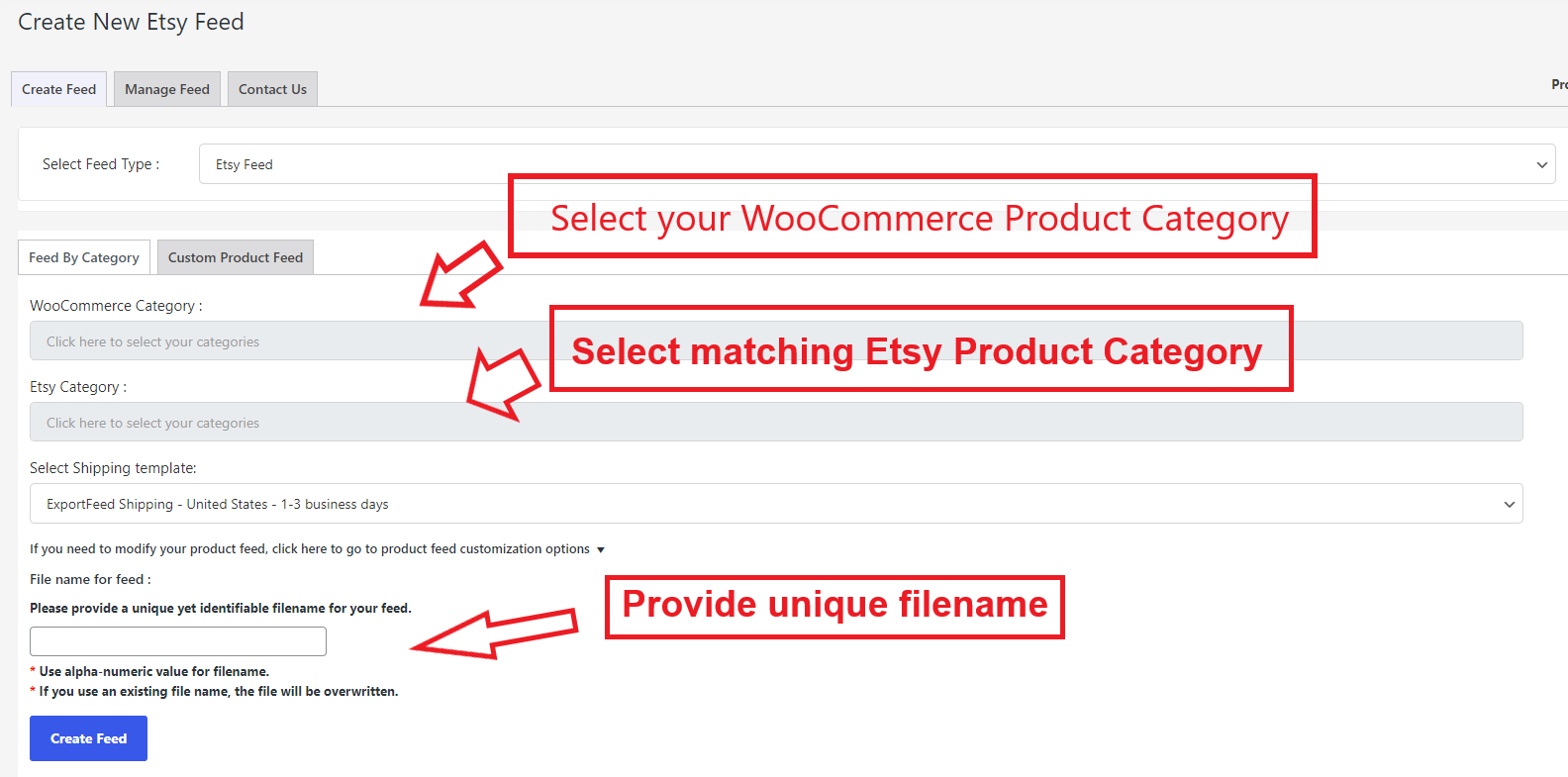Click the Etsy Category label
The width and height of the screenshot is (1568, 777).
pyautogui.click(x=78, y=386)
